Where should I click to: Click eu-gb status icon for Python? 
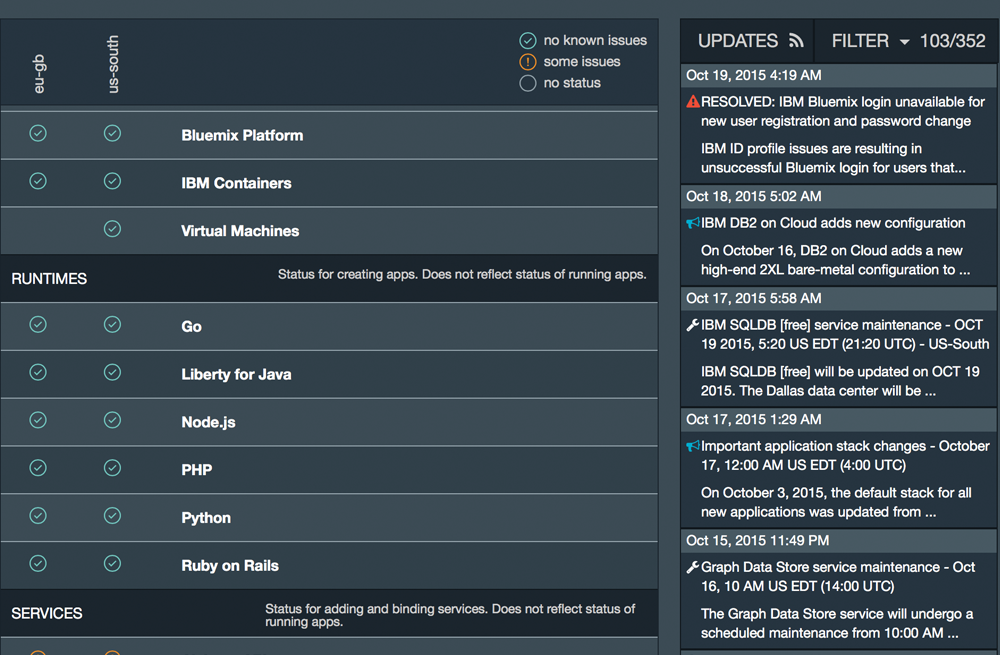[38, 516]
